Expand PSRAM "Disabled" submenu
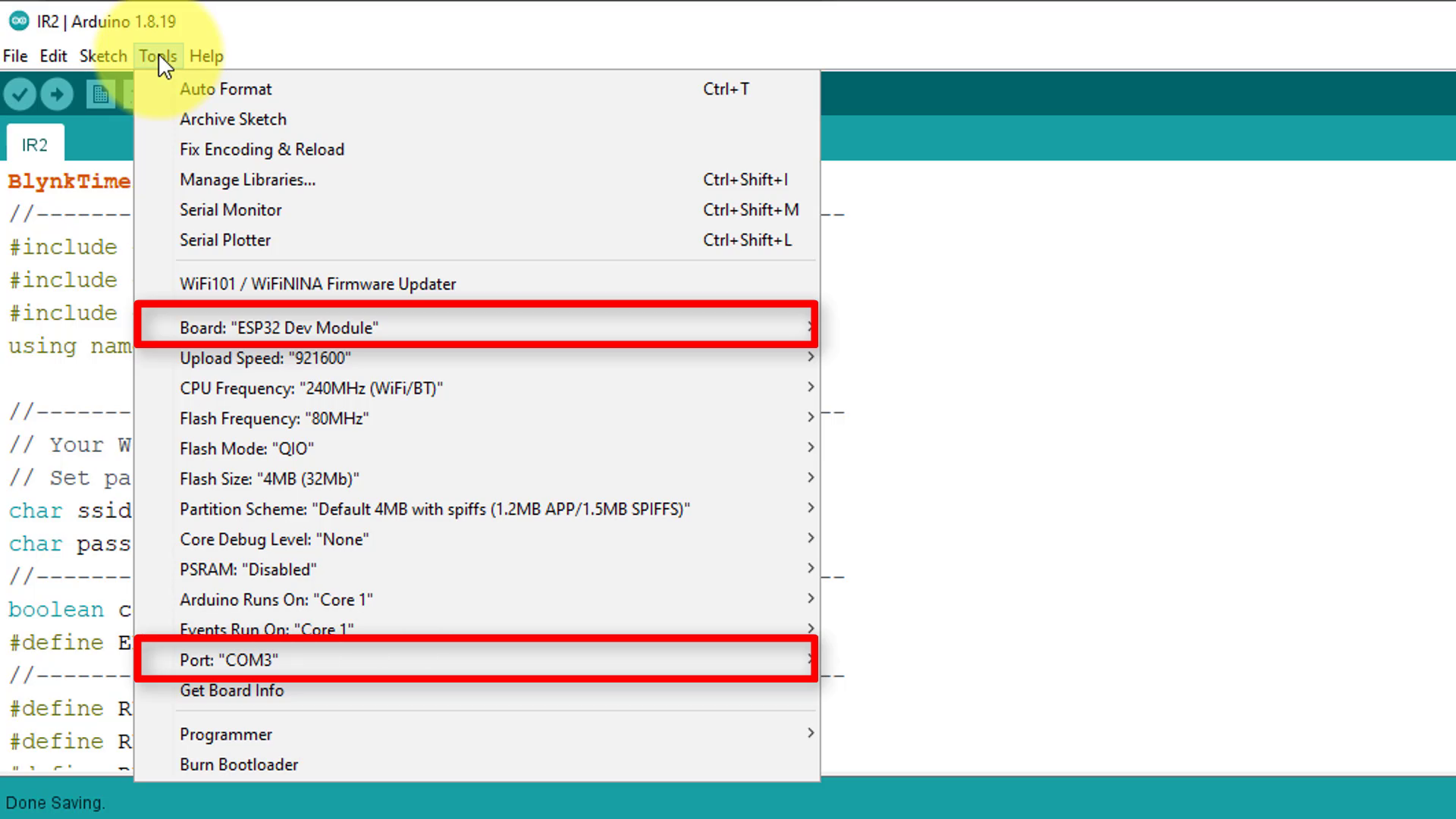 coord(477,570)
